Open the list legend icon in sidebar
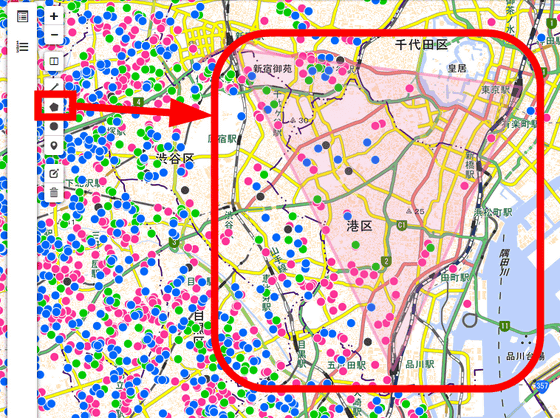560x418 pixels. pos(22,46)
